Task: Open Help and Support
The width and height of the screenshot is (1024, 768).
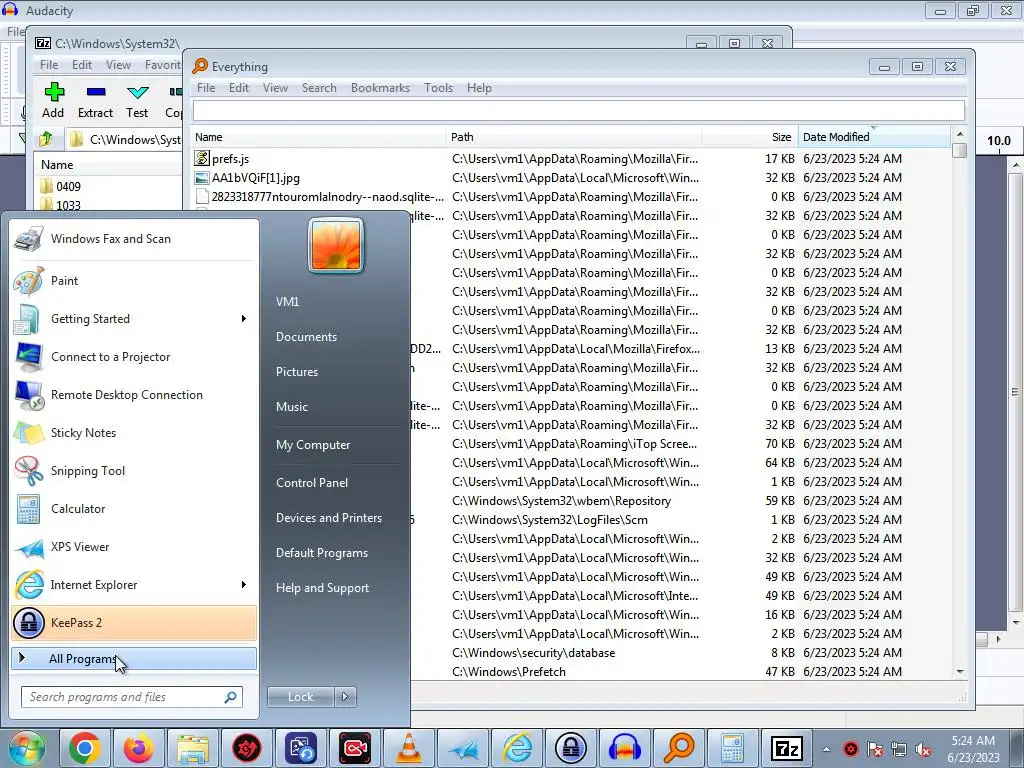Action: pyautogui.click(x=322, y=588)
